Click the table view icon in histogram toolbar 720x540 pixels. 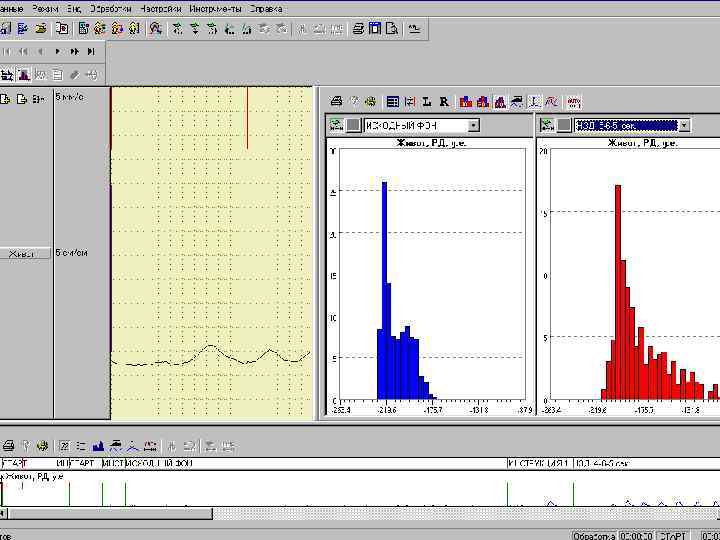click(393, 101)
